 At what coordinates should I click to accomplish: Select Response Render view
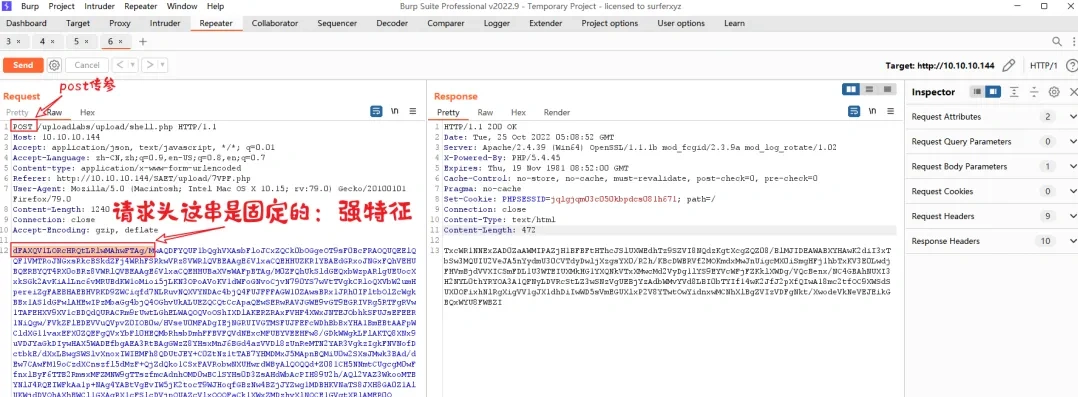click(x=557, y=112)
